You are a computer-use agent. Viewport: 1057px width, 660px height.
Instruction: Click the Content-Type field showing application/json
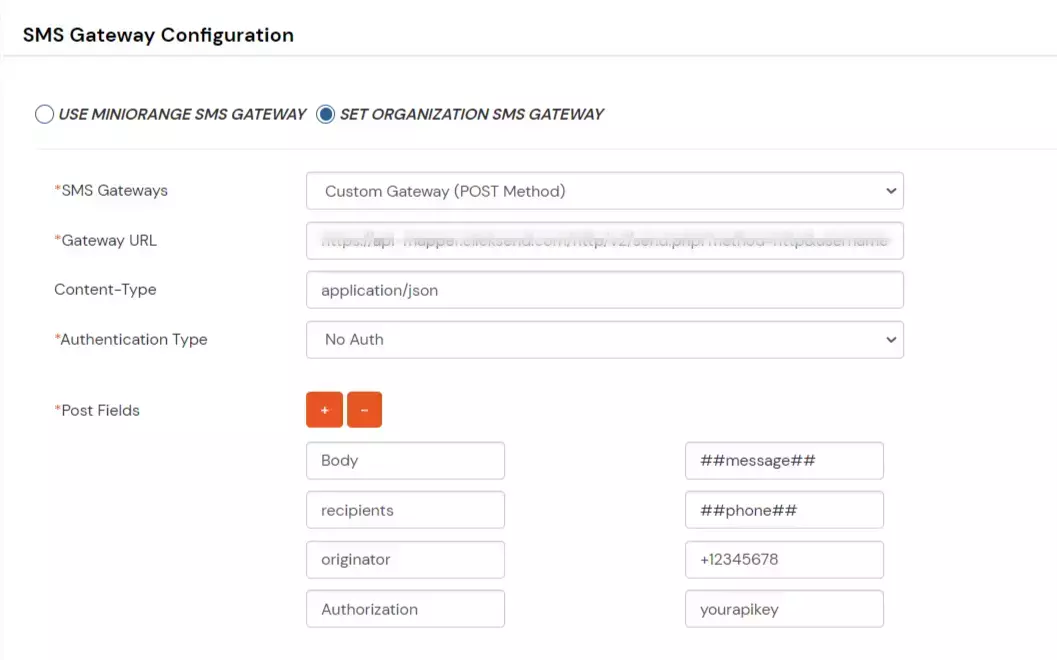click(x=604, y=289)
